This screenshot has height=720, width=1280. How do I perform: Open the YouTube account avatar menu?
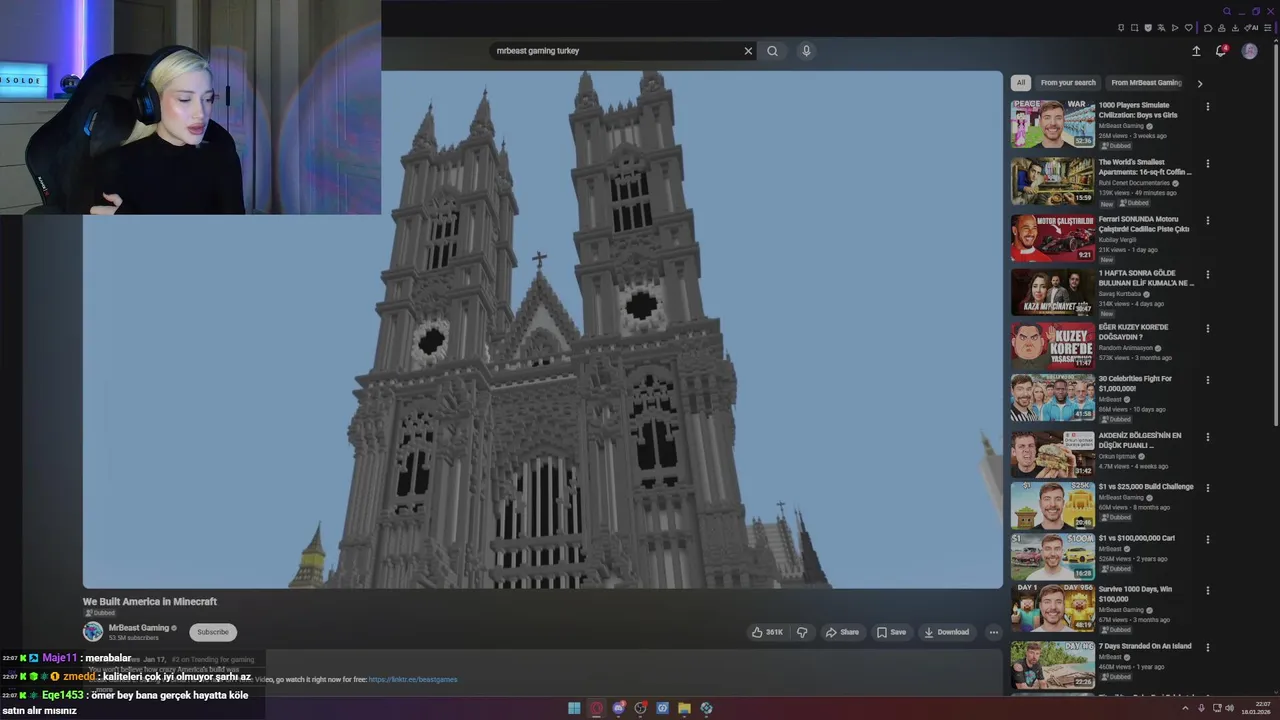coord(1249,51)
